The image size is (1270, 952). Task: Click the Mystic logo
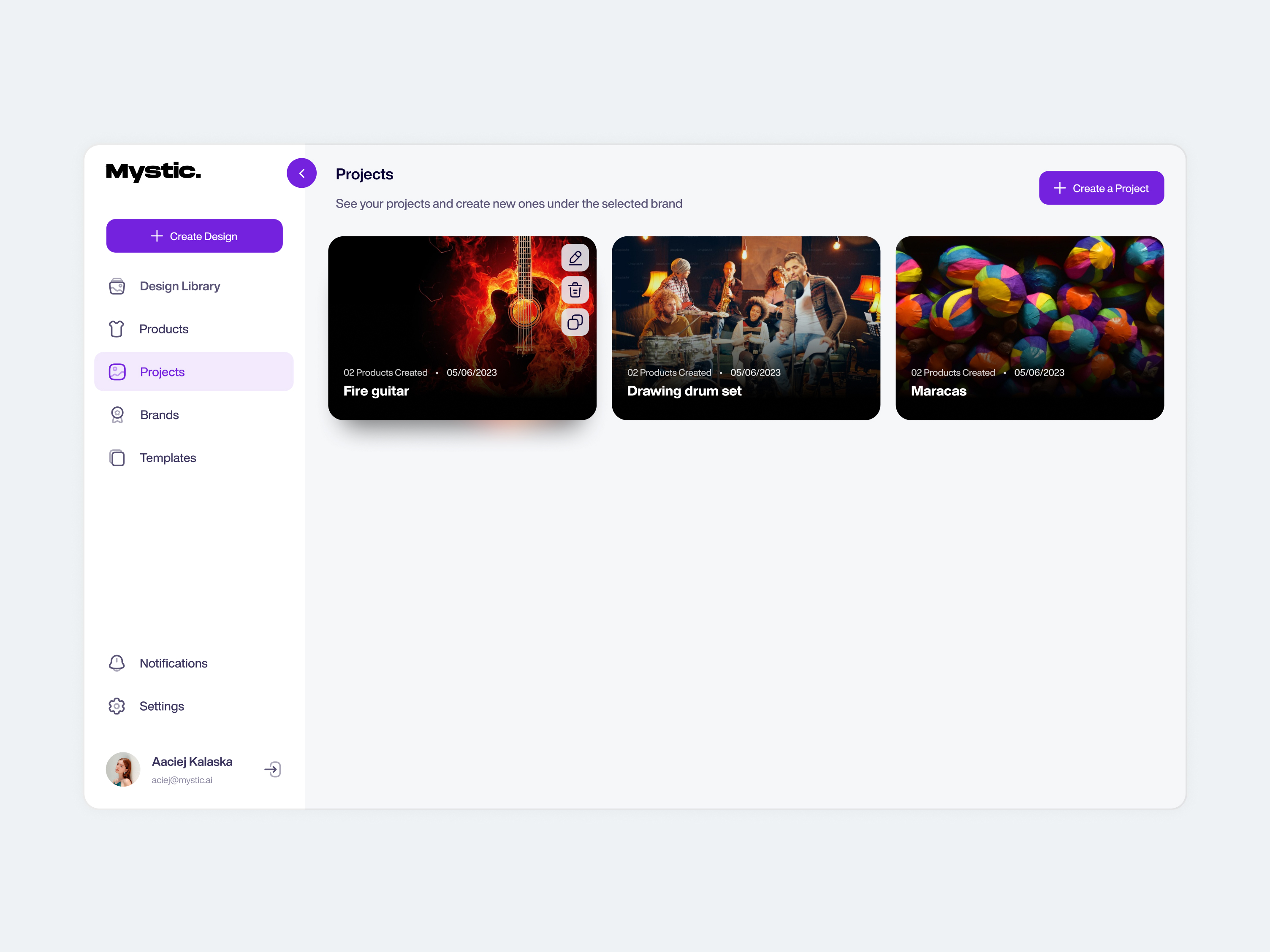[153, 172]
